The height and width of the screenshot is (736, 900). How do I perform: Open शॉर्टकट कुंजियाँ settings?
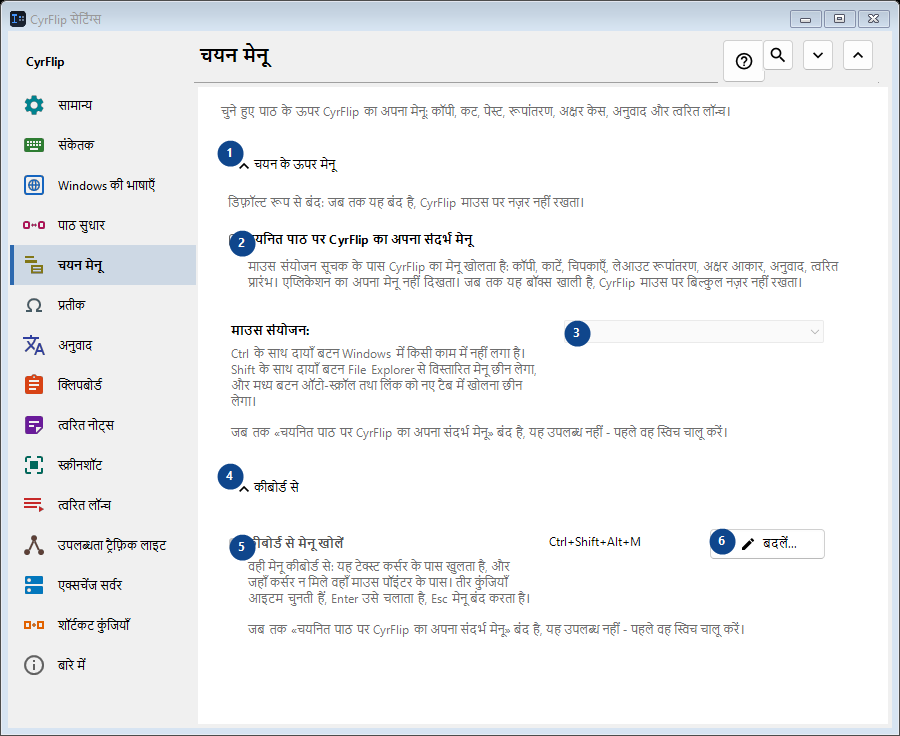tap(103, 625)
